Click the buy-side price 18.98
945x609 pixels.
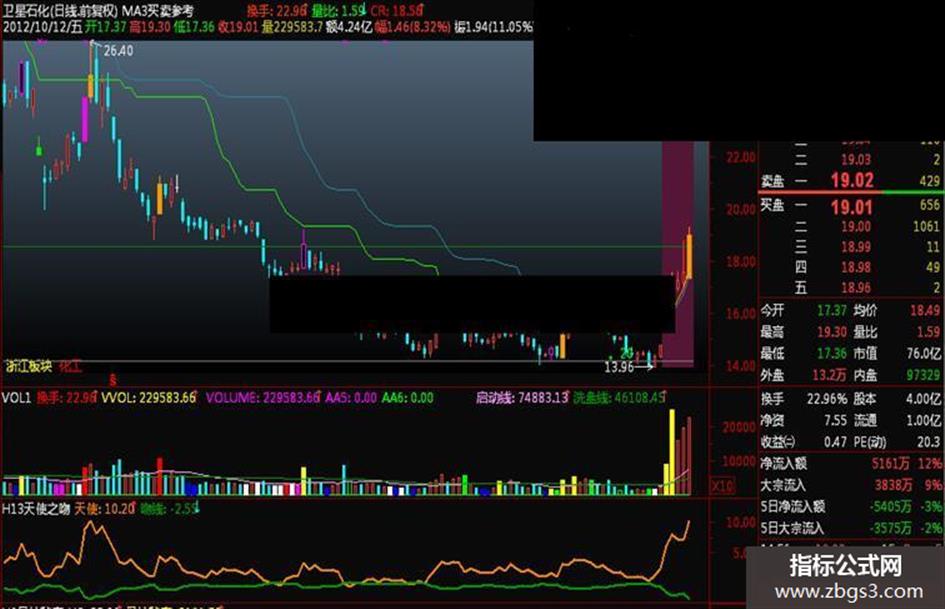click(x=856, y=267)
